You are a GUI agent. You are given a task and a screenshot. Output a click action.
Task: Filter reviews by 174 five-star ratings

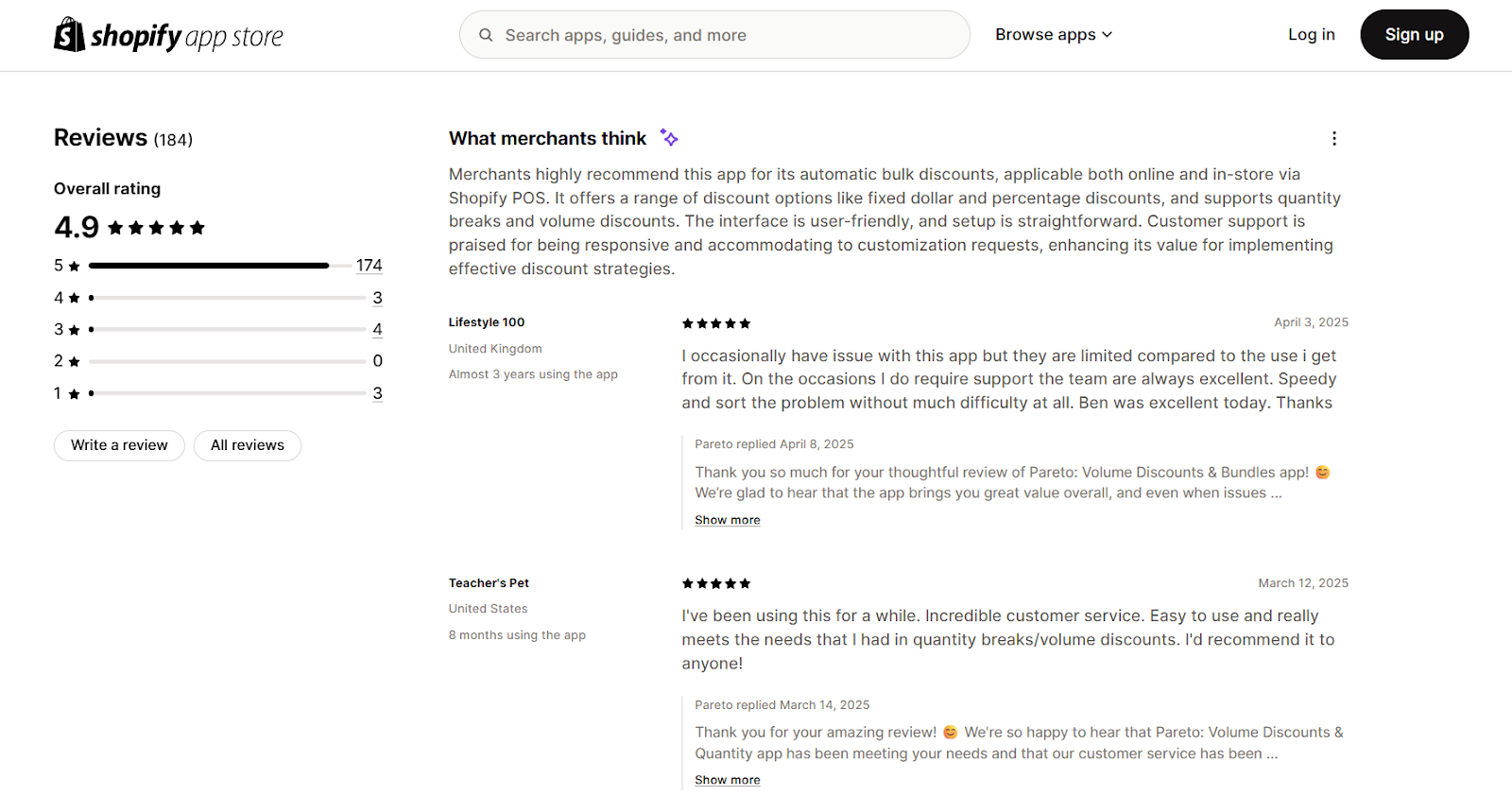coord(369,266)
